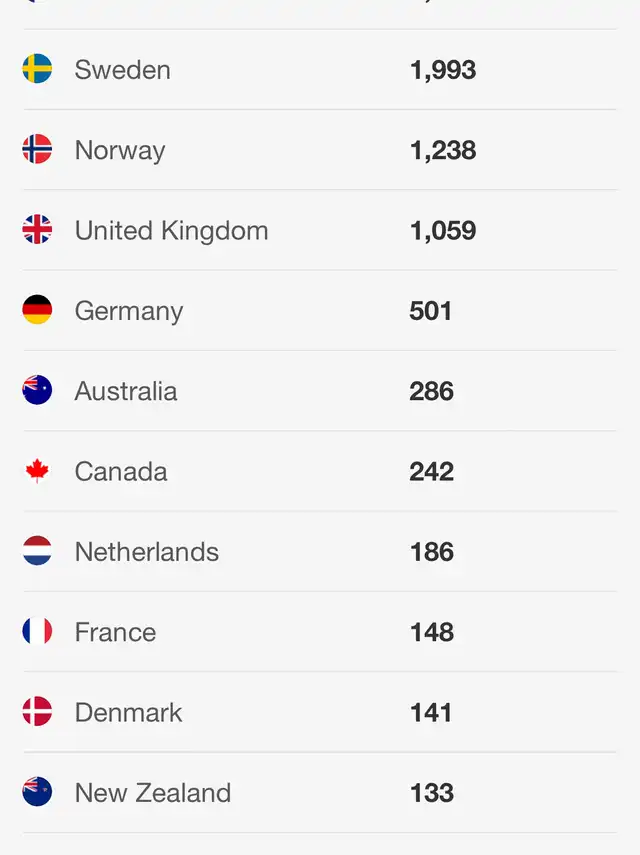Select the Netherlands country name
Image resolution: width=640 pixels, height=855 pixels.
[147, 552]
